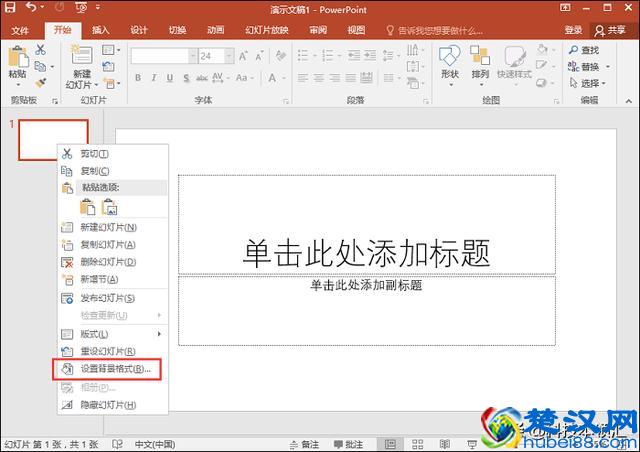Switch to the Slide Show (幻灯片放映) tab

(267, 30)
